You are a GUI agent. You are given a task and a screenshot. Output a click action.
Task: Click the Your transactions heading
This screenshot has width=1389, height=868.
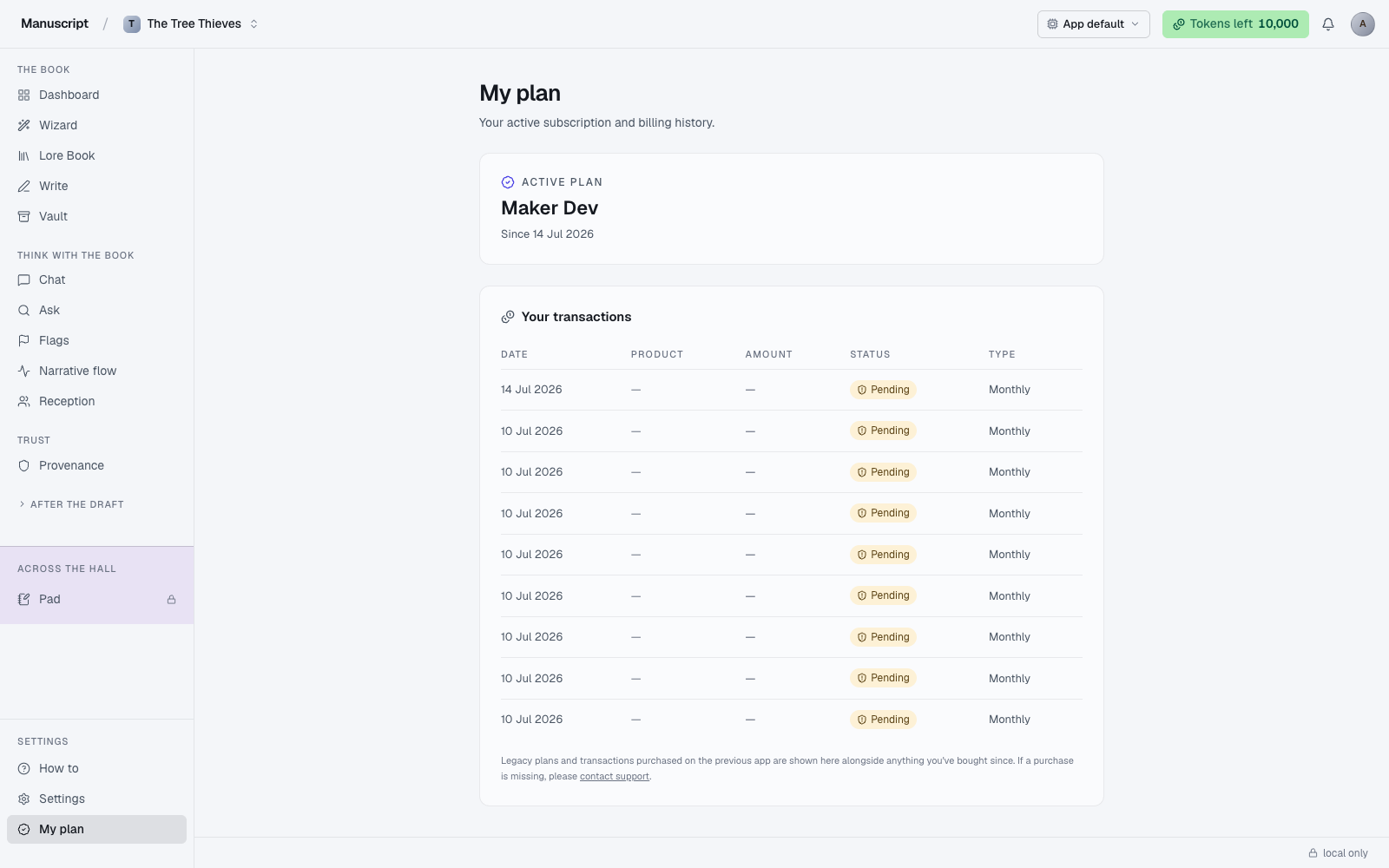(x=576, y=317)
